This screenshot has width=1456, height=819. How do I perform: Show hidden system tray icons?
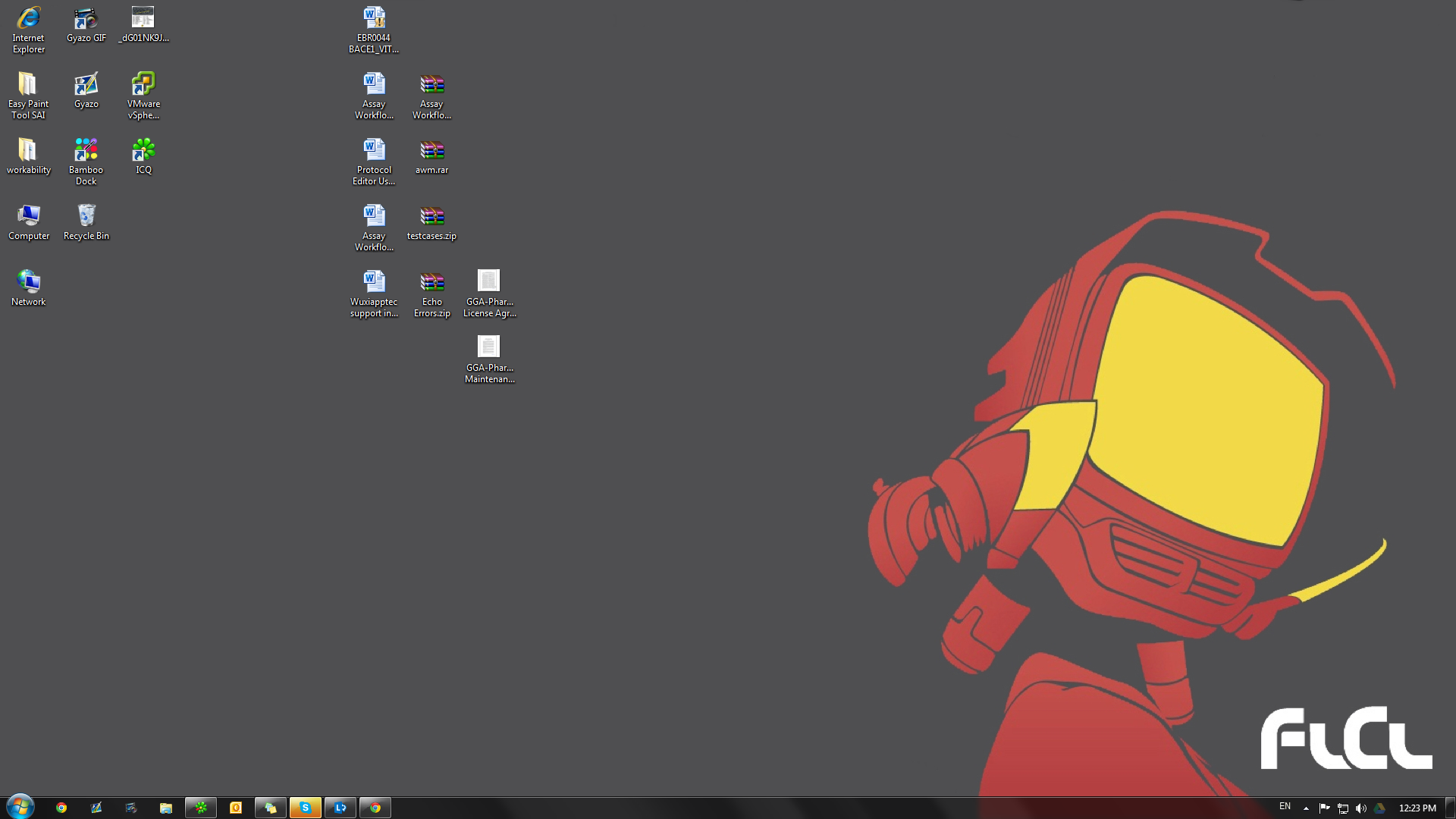coord(1306,808)
